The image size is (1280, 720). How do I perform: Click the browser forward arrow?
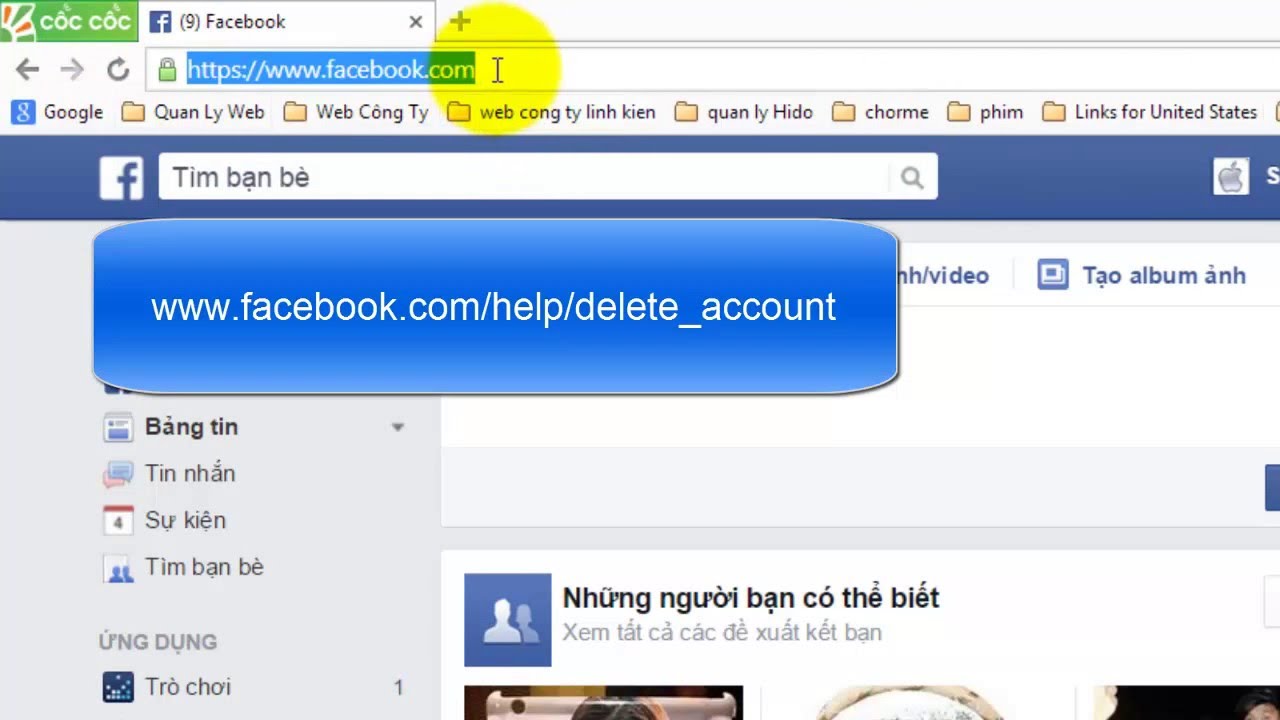click(x=72, y=69)
